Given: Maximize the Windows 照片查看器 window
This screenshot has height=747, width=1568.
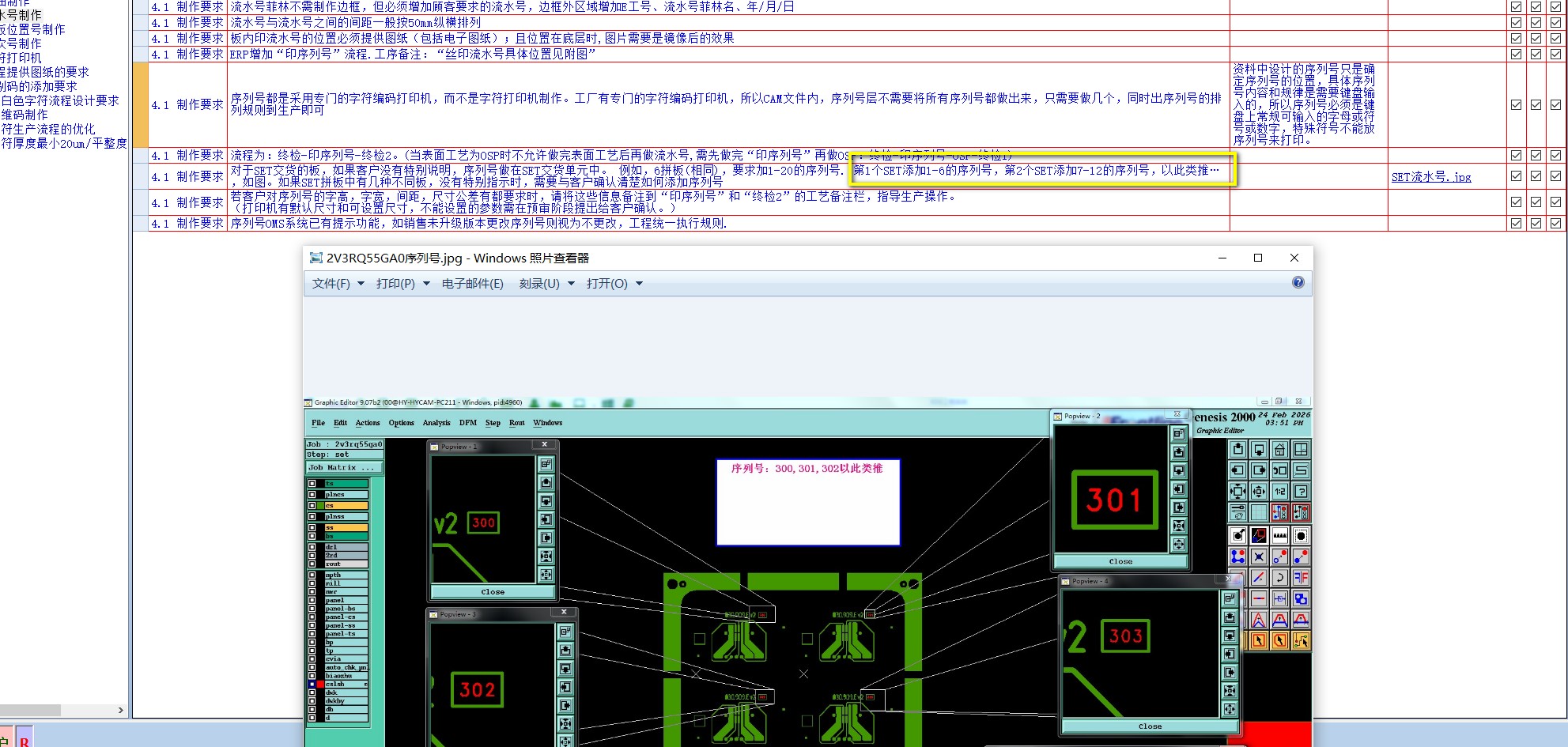Looking at the screenshot, I should point(1258,258).
